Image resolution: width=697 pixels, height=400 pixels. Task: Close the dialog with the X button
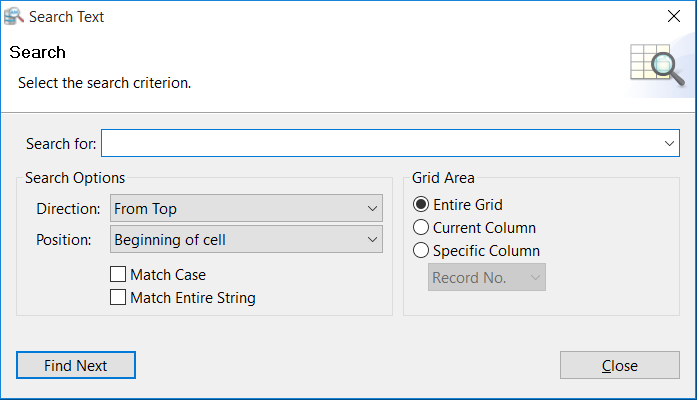pos(673,16)
